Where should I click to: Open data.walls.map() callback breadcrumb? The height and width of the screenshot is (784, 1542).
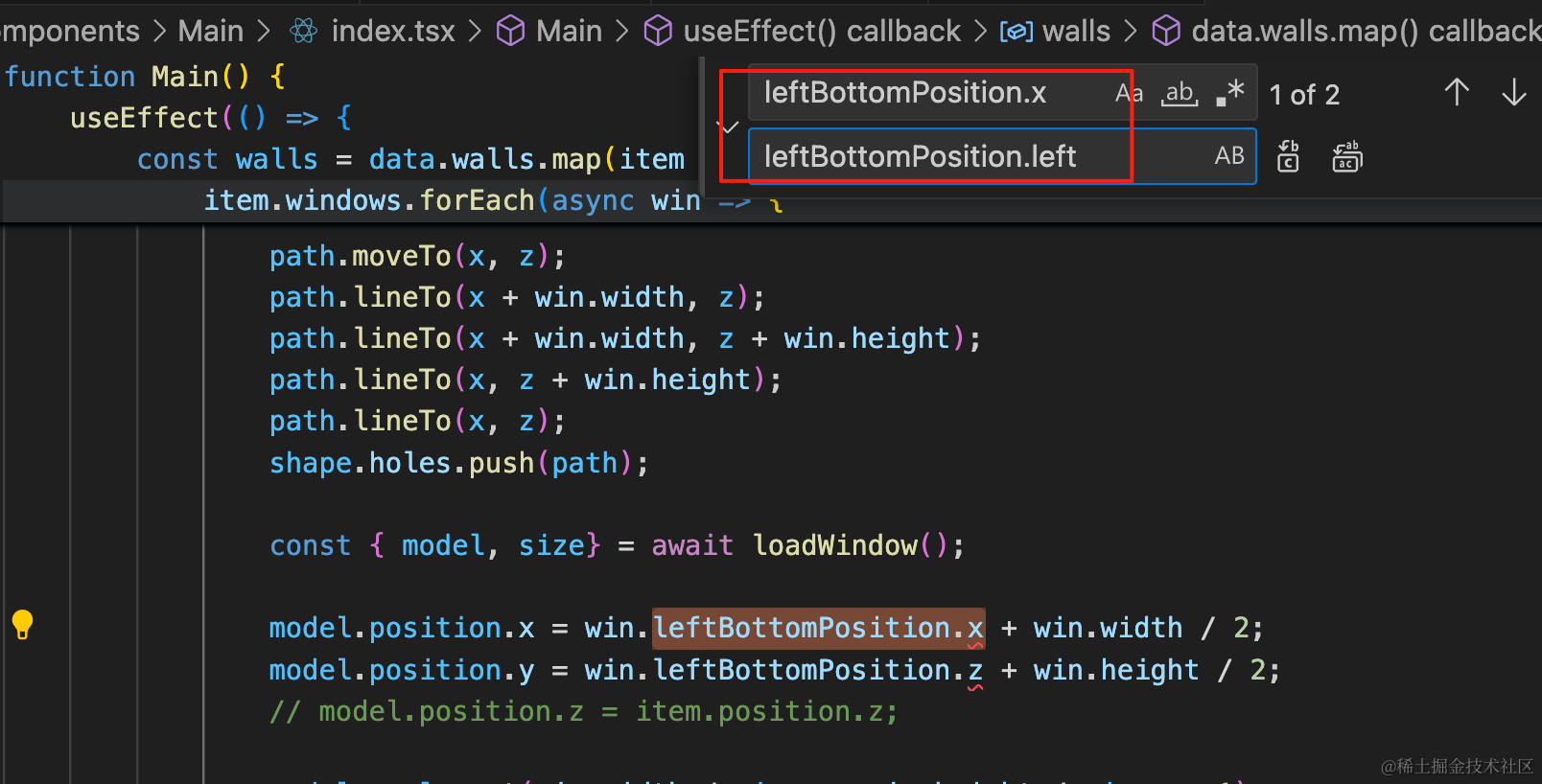[1366, 32]
